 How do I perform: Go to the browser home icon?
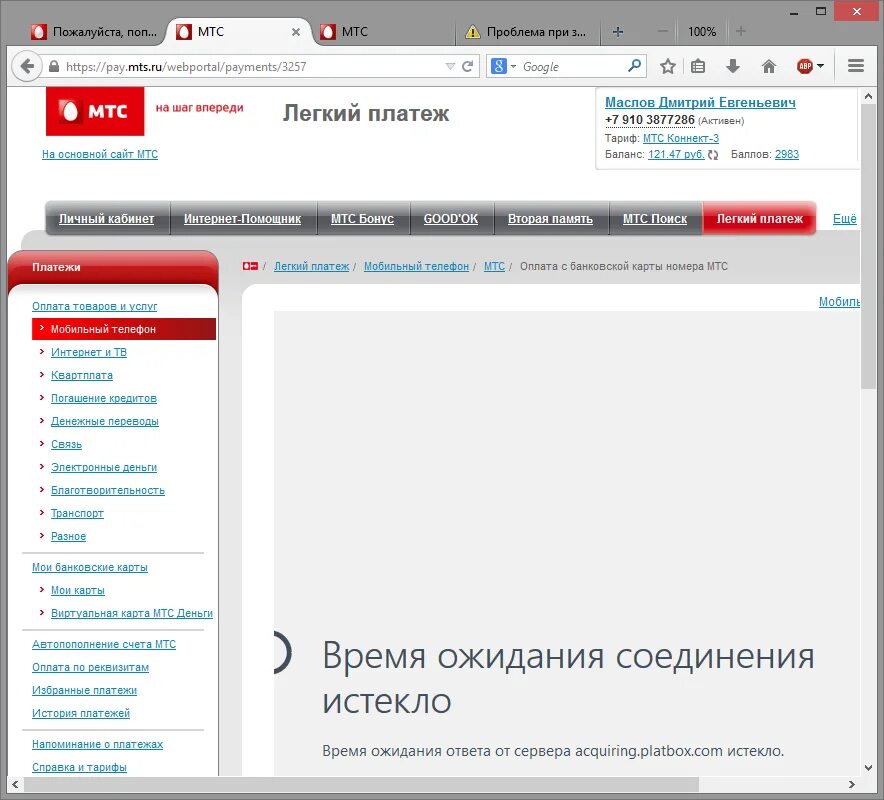(x=769, y=67)
